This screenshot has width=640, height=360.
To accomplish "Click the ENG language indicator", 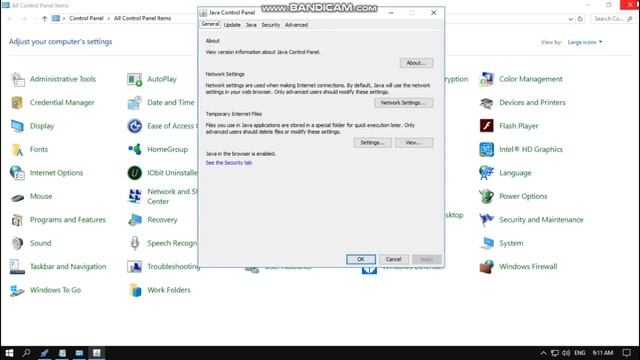I will [x=580, y=353].
